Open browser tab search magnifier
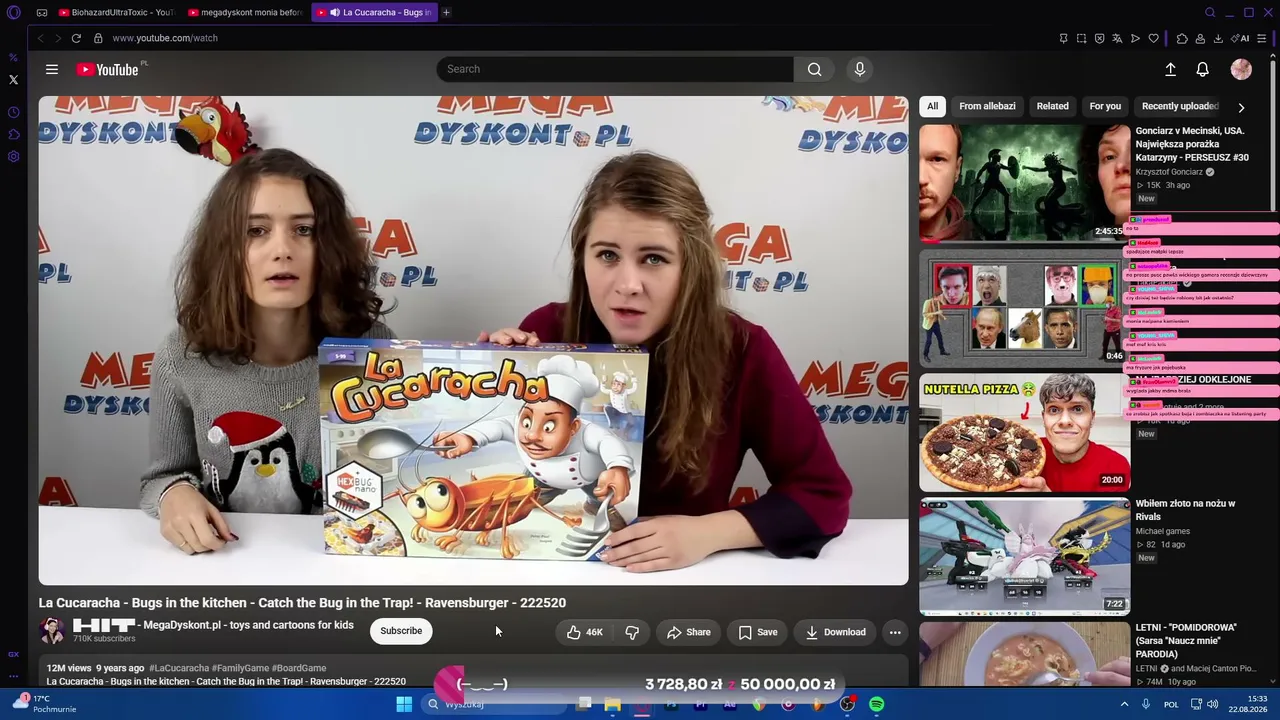Image resolution: width=1280 pixels, height=720 pixels. click(x=1210, y=13)
